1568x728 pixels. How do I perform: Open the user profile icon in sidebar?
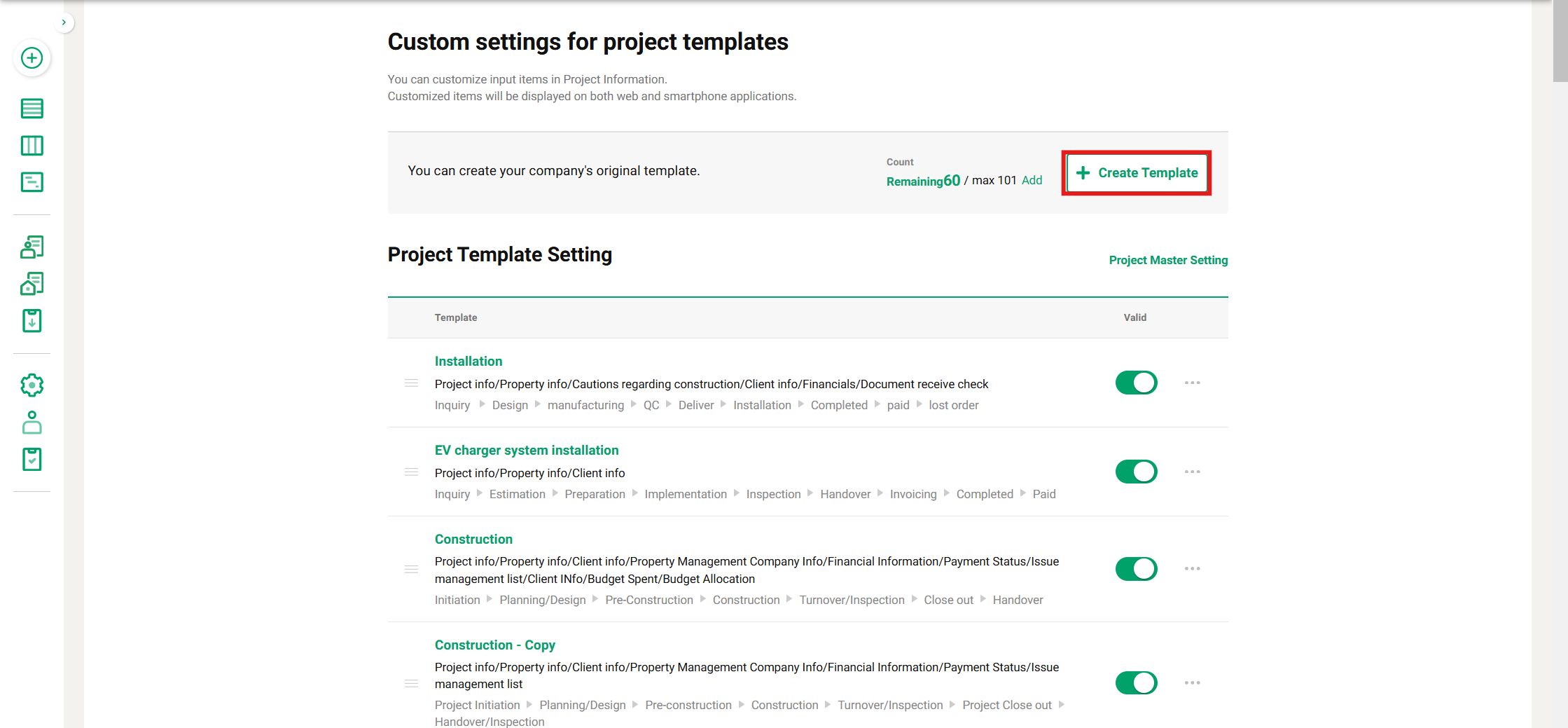pos(32,423)
